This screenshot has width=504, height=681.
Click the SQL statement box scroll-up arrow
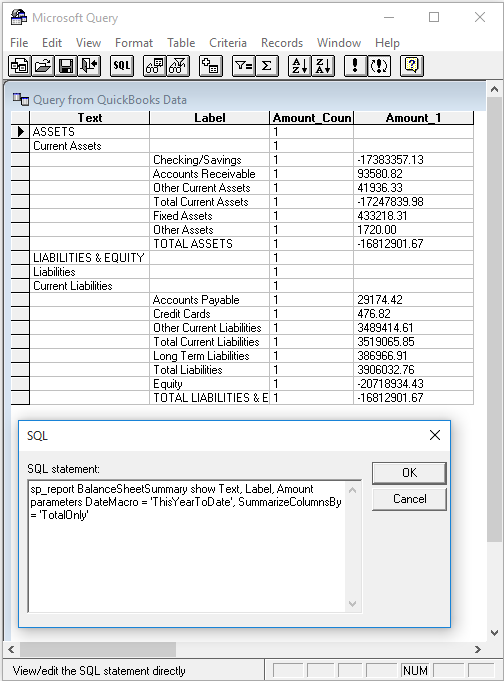coord(352,490)
